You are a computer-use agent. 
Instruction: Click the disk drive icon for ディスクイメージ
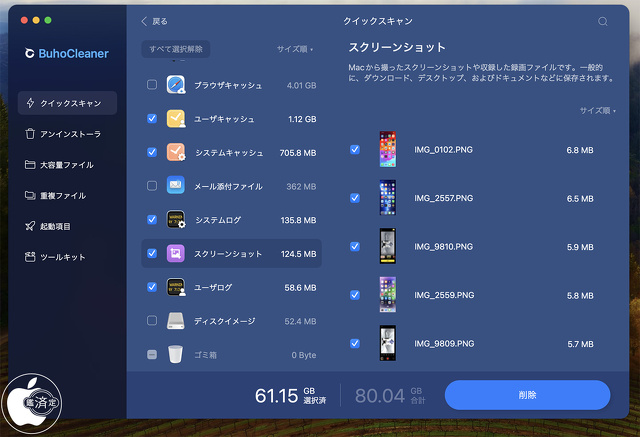[x=176, y=321]
